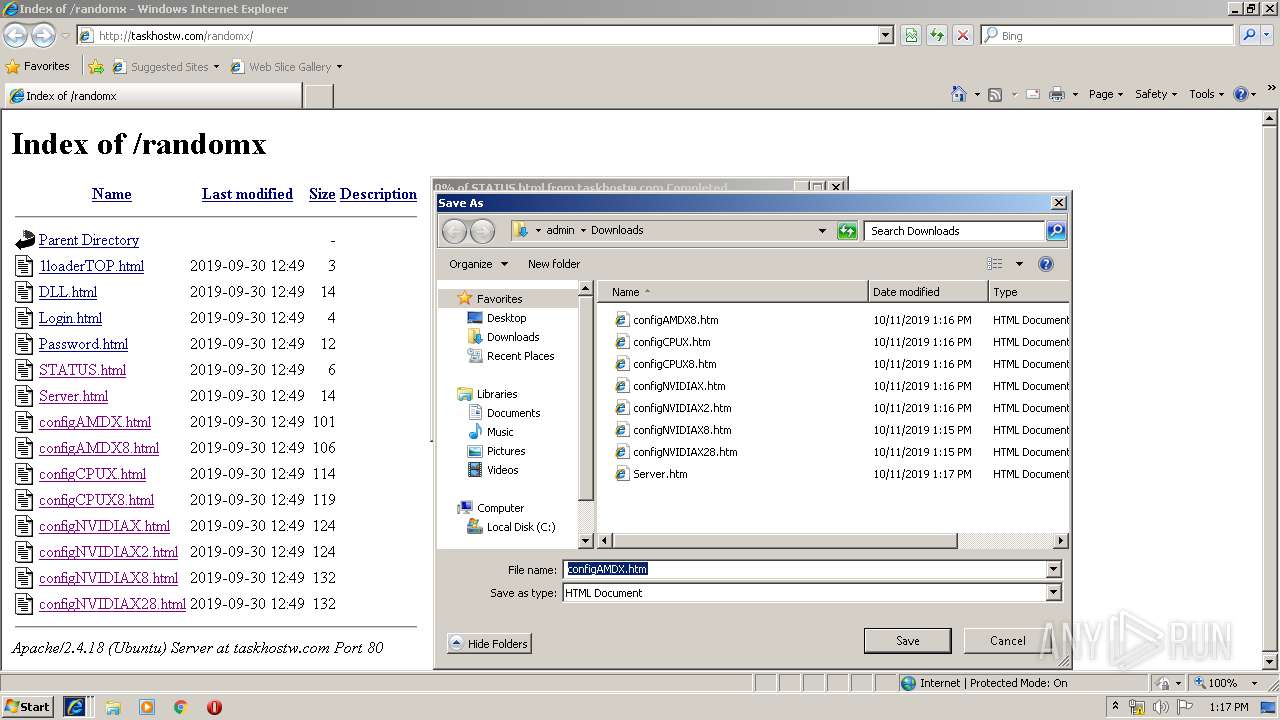Image resolution: width=1280 pixels, height=720 pixels.
Task: Click Web Slice Gallery favorites item
Action: (286, 67)
